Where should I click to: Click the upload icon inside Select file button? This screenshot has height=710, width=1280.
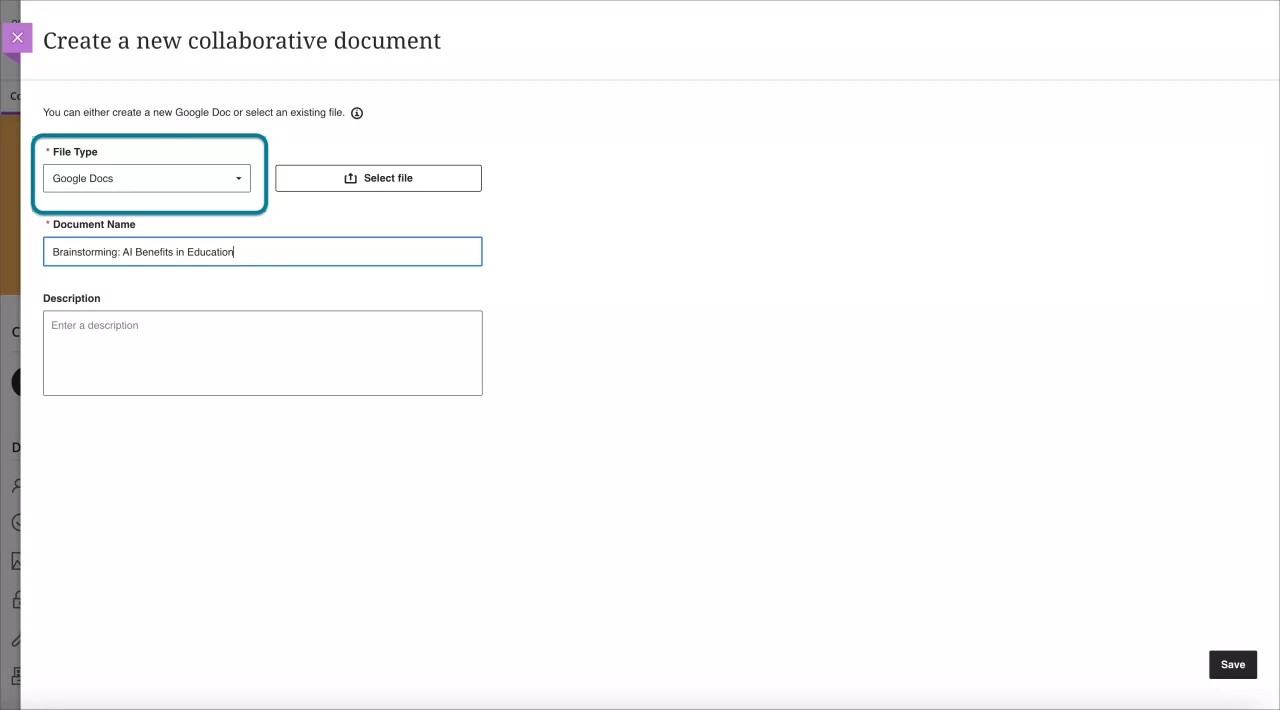pos(350,177)
